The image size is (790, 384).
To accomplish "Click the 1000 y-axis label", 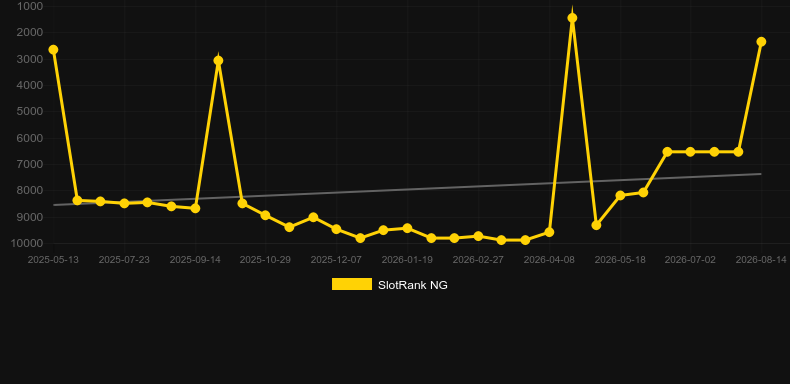I will [30, 6].
